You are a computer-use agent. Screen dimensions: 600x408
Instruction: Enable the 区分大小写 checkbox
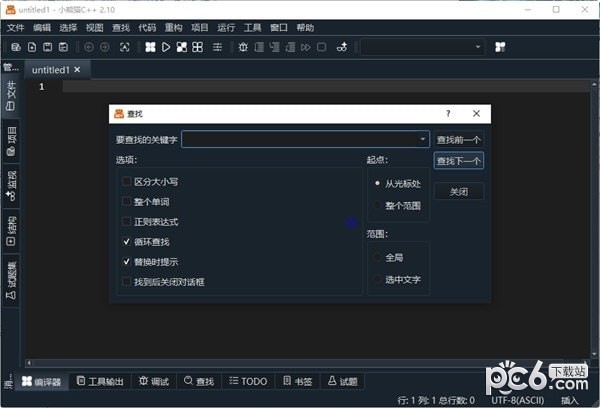pos(126,182)
